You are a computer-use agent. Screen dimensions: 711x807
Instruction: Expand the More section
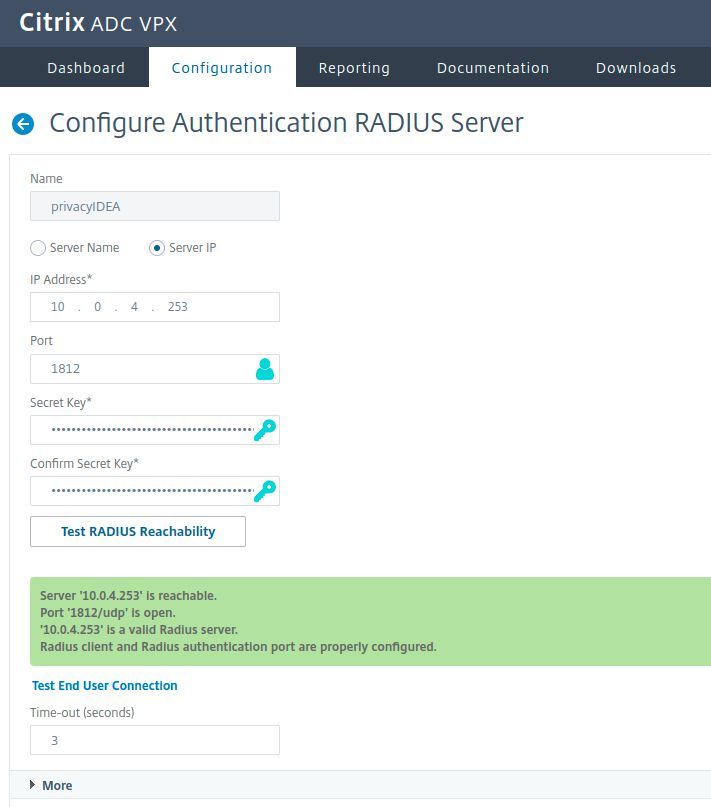tap(51, 785)
